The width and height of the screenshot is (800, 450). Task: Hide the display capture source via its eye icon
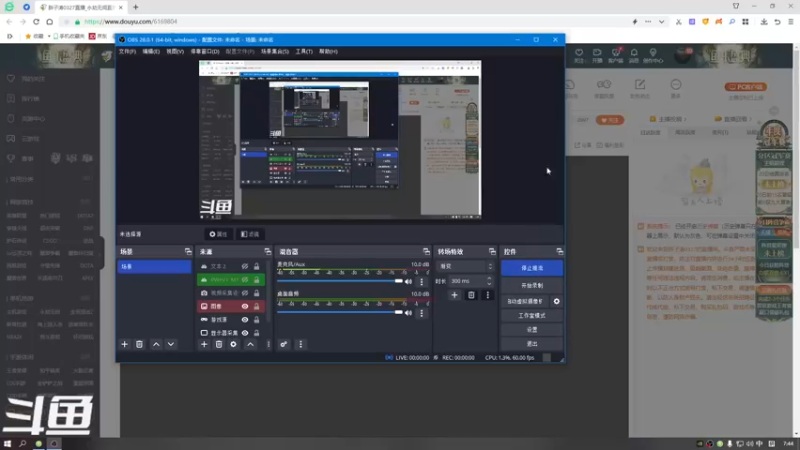point(245,333)
